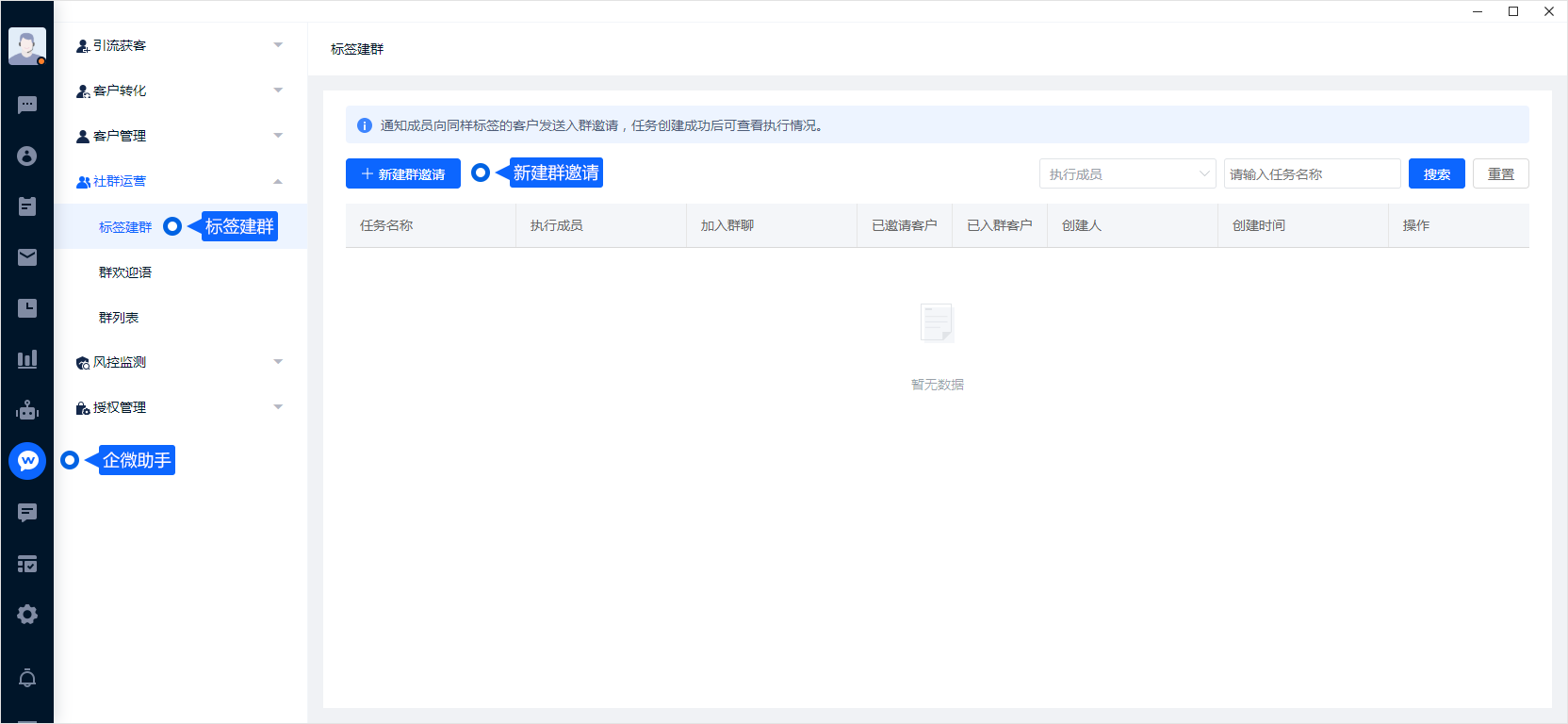Viewport: 1568px width, 724px height.
Task: Maximize the application window
Action: point(1513,11)
